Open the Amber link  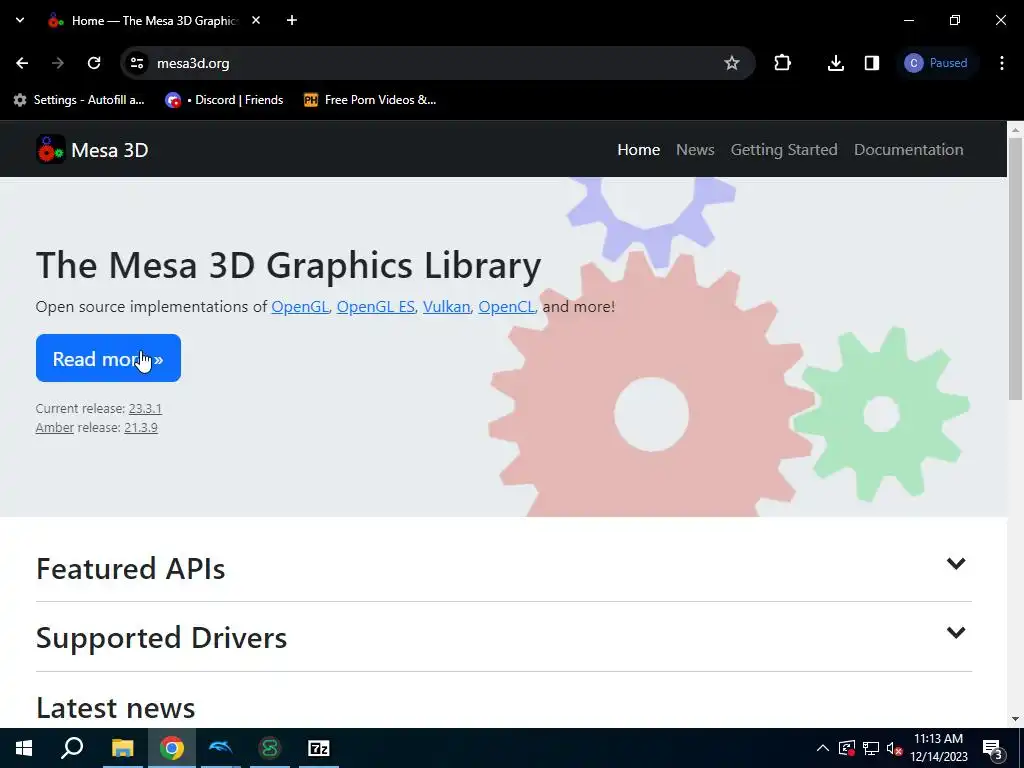click(54, 428)
